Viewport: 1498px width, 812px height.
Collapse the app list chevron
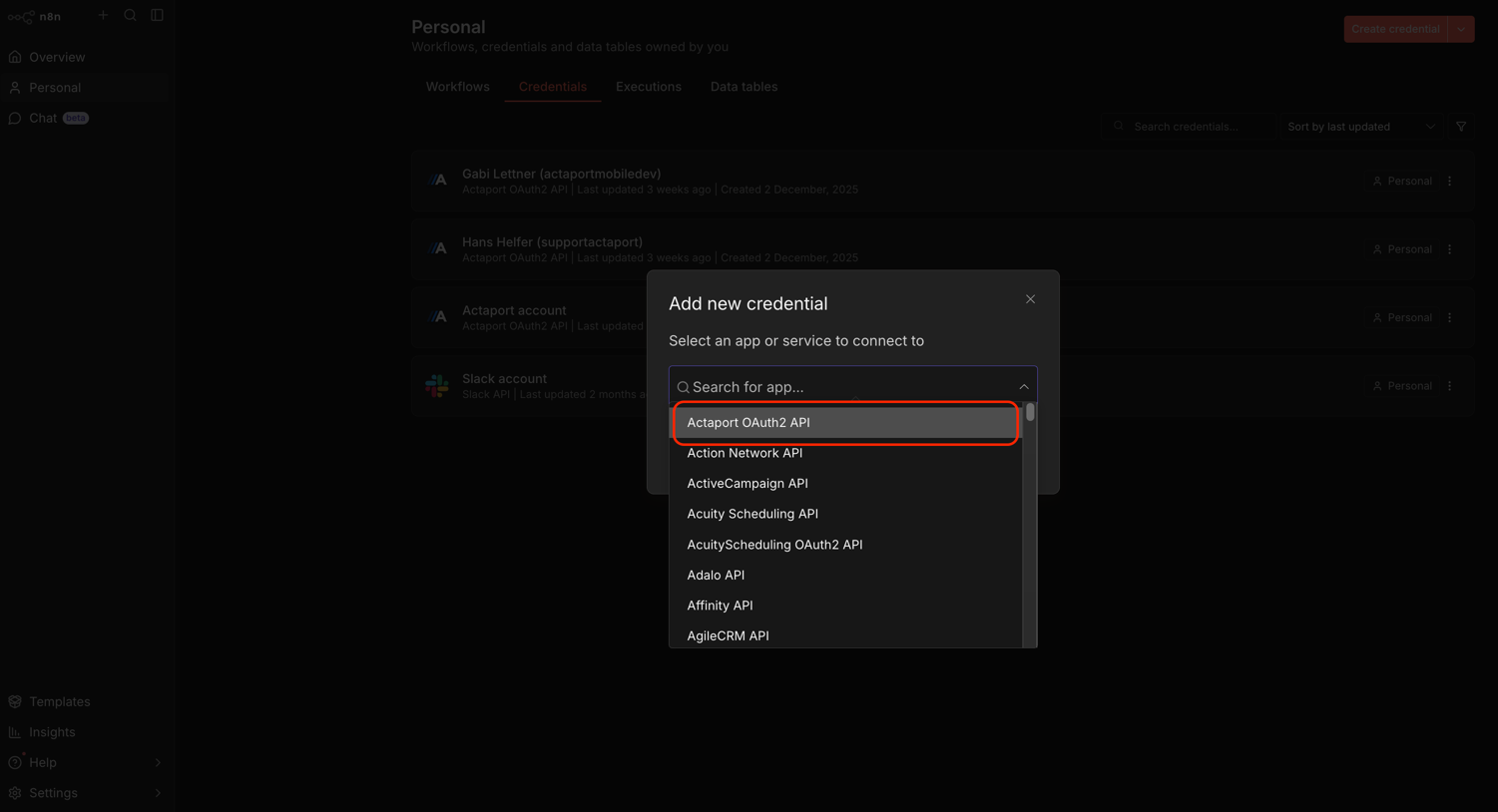click(1023, 387)
